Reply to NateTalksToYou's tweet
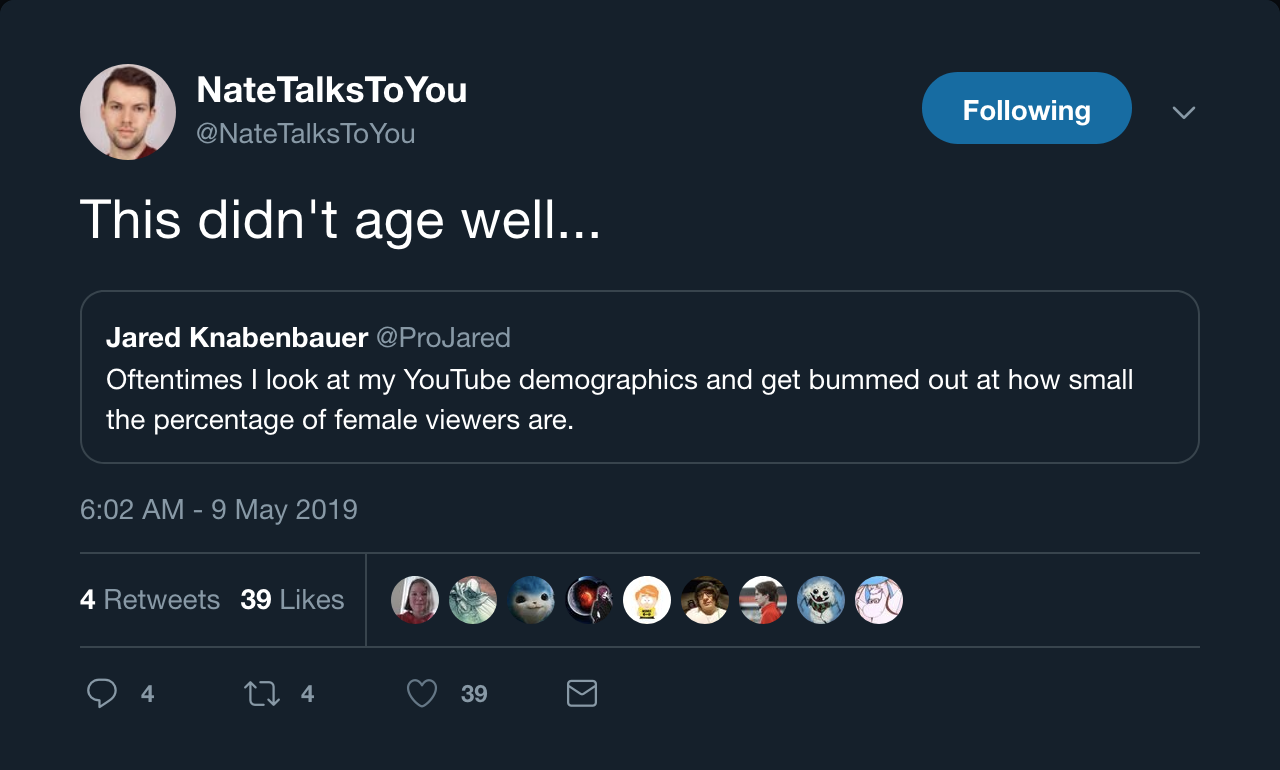The width and height of the screenshot is (1280, 770). [101, 693]
